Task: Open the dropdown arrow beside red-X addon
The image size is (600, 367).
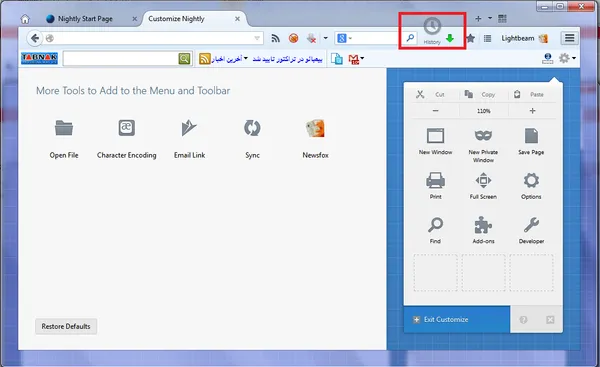Action: (x=326, y=38)
